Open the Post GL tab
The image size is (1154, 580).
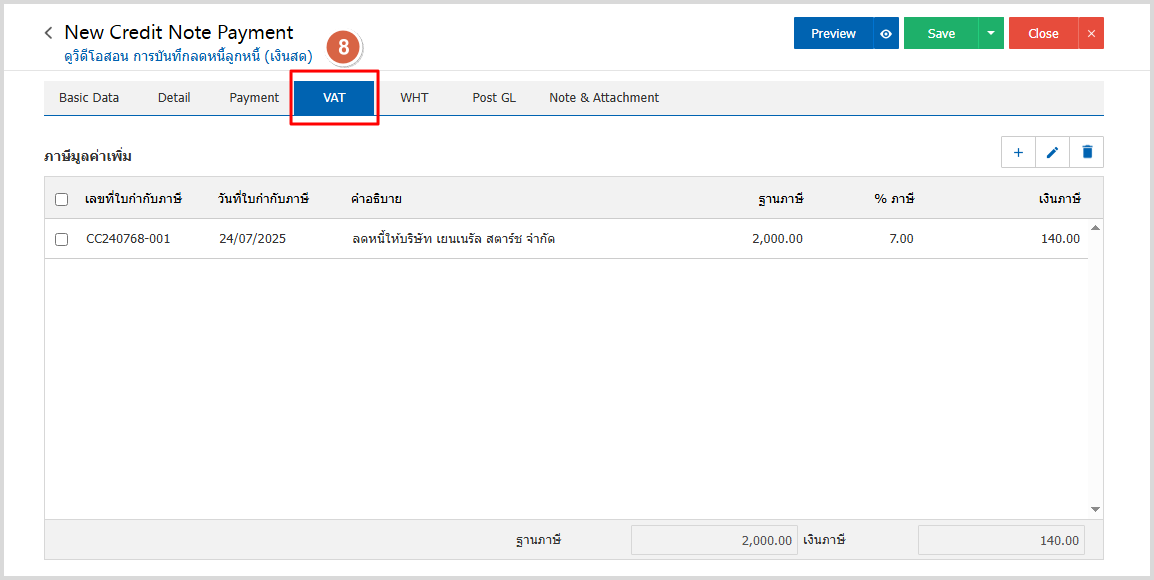pyautogui.click(x=494, y=98)
